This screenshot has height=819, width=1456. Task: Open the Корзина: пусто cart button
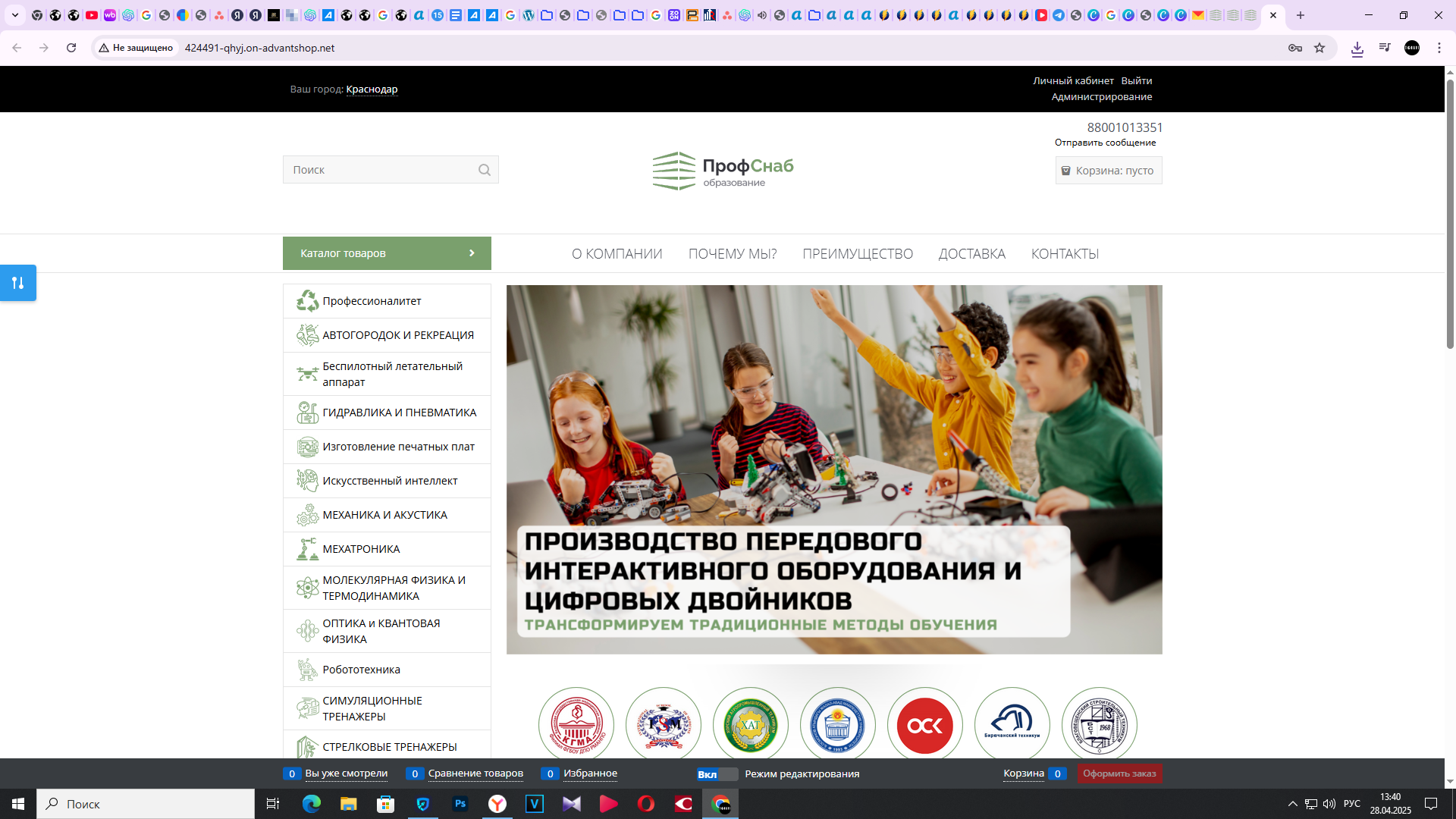click(1109, 171)
